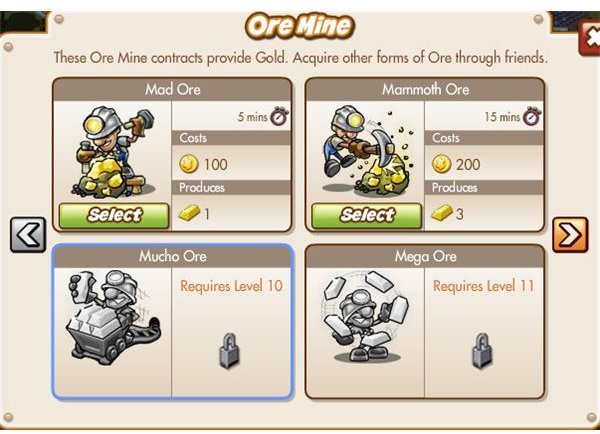Click the Mucho Ore title header
This screenshot has width=600, height=434.
(173, 256)
